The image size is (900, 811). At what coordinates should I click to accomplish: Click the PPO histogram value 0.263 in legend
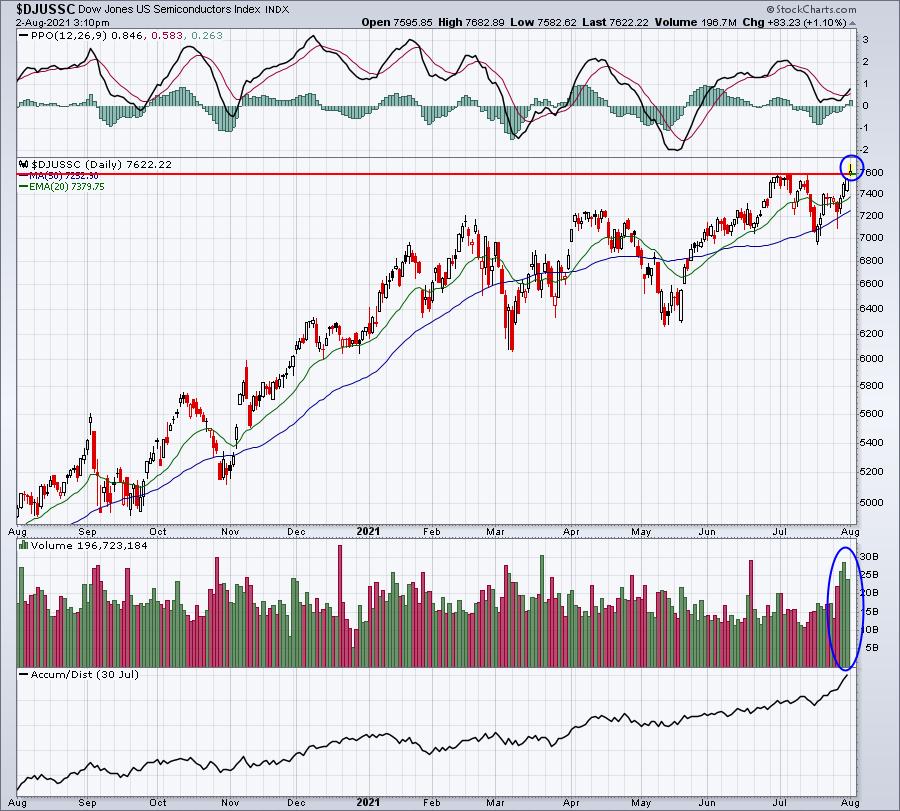[x=207, y=36]
